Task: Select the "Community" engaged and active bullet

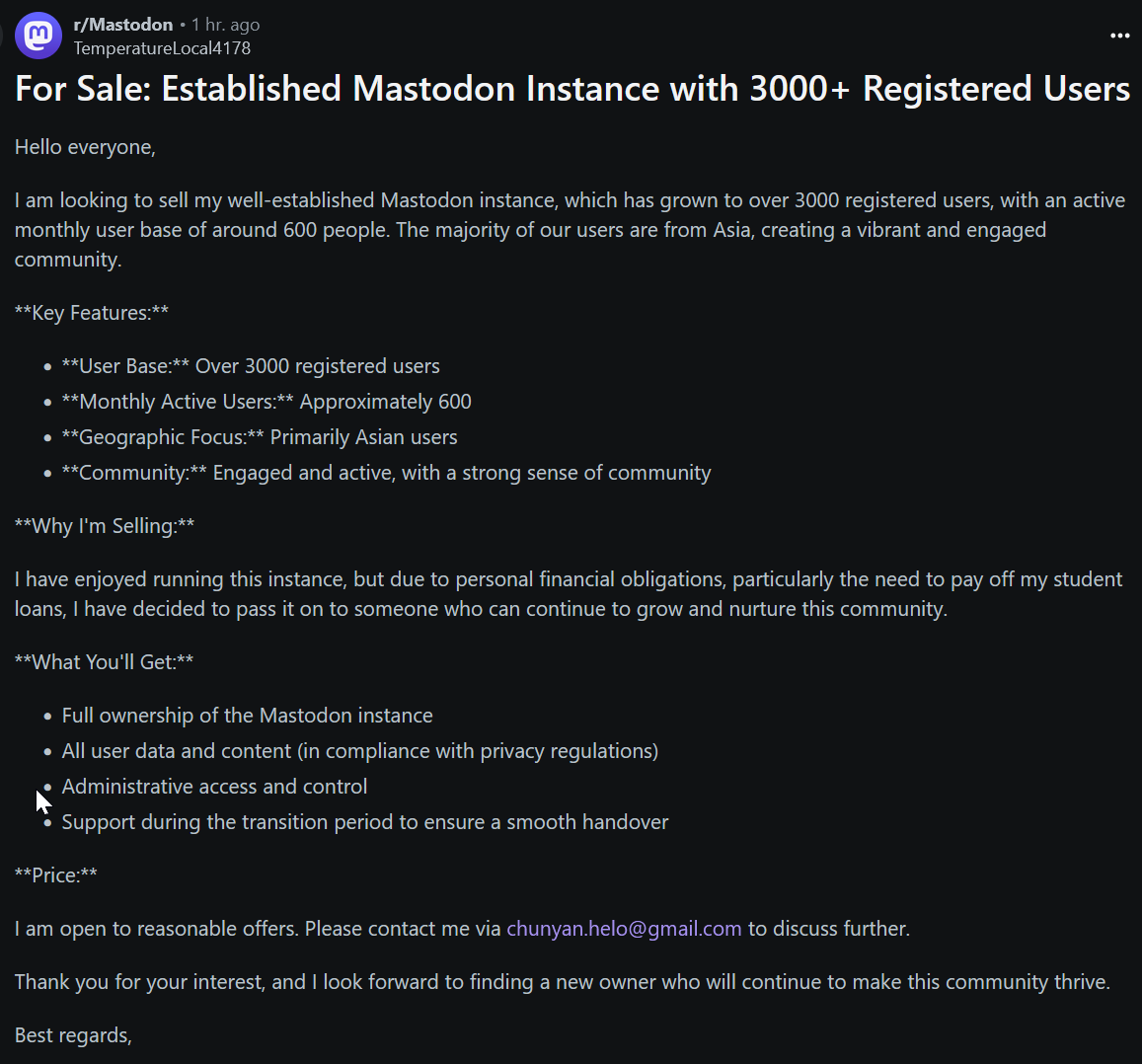Action: 386,473
